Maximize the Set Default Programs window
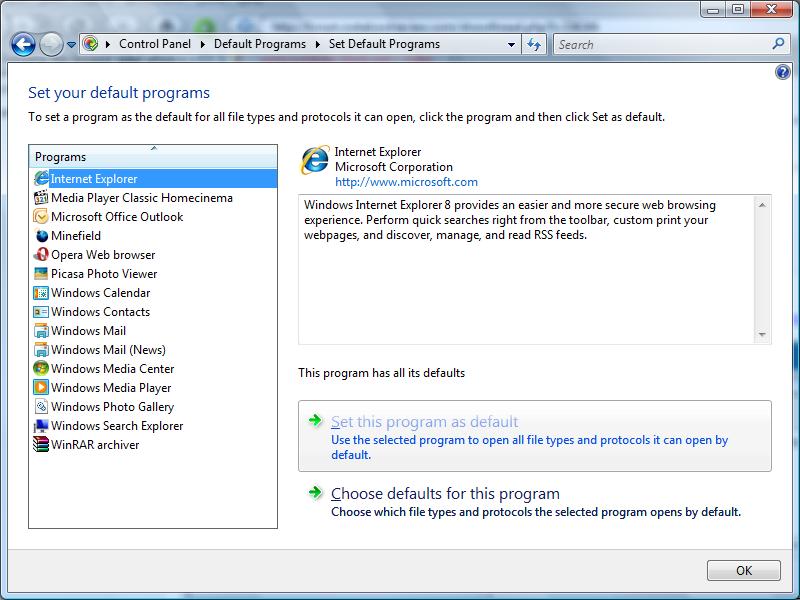800x600 pixels. tap(738, 9)
